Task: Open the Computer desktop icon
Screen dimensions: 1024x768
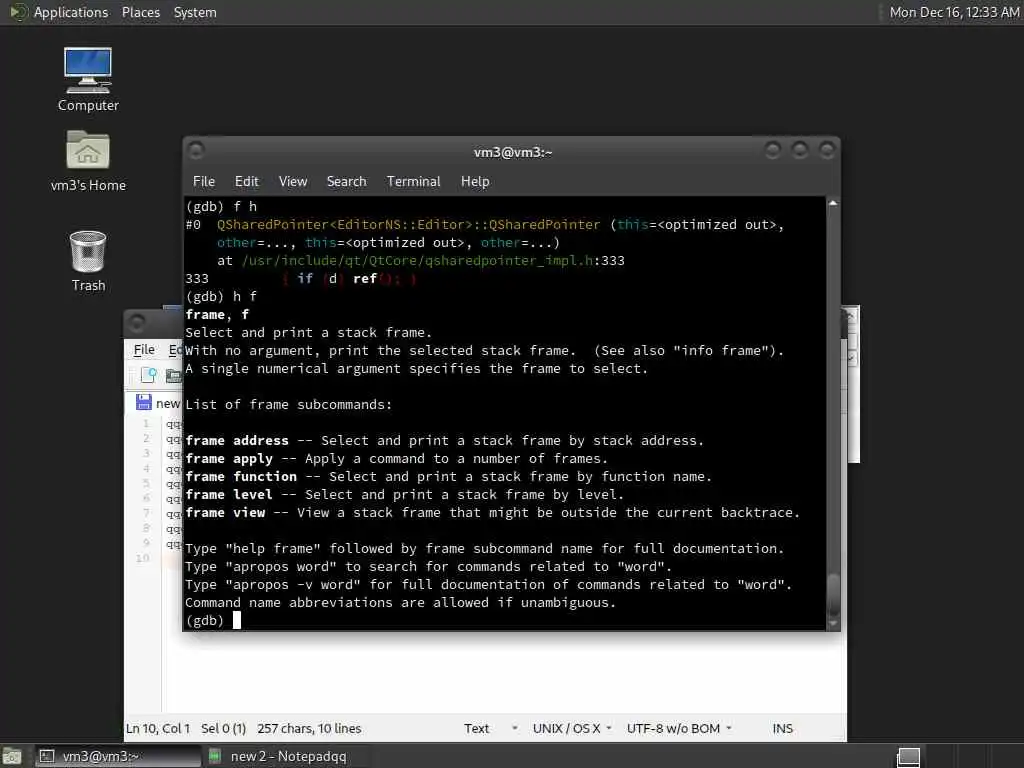Action: (88, 79)
